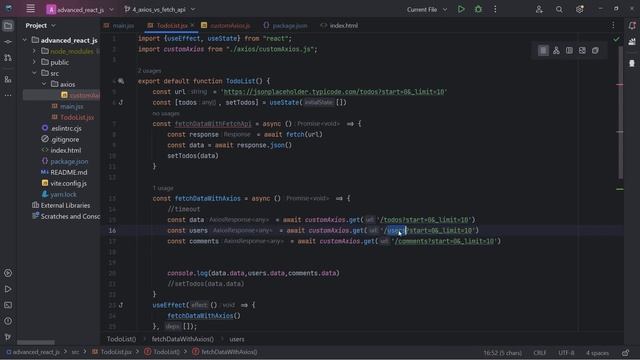
Task: Debug the current file
Action: [478, 9]
